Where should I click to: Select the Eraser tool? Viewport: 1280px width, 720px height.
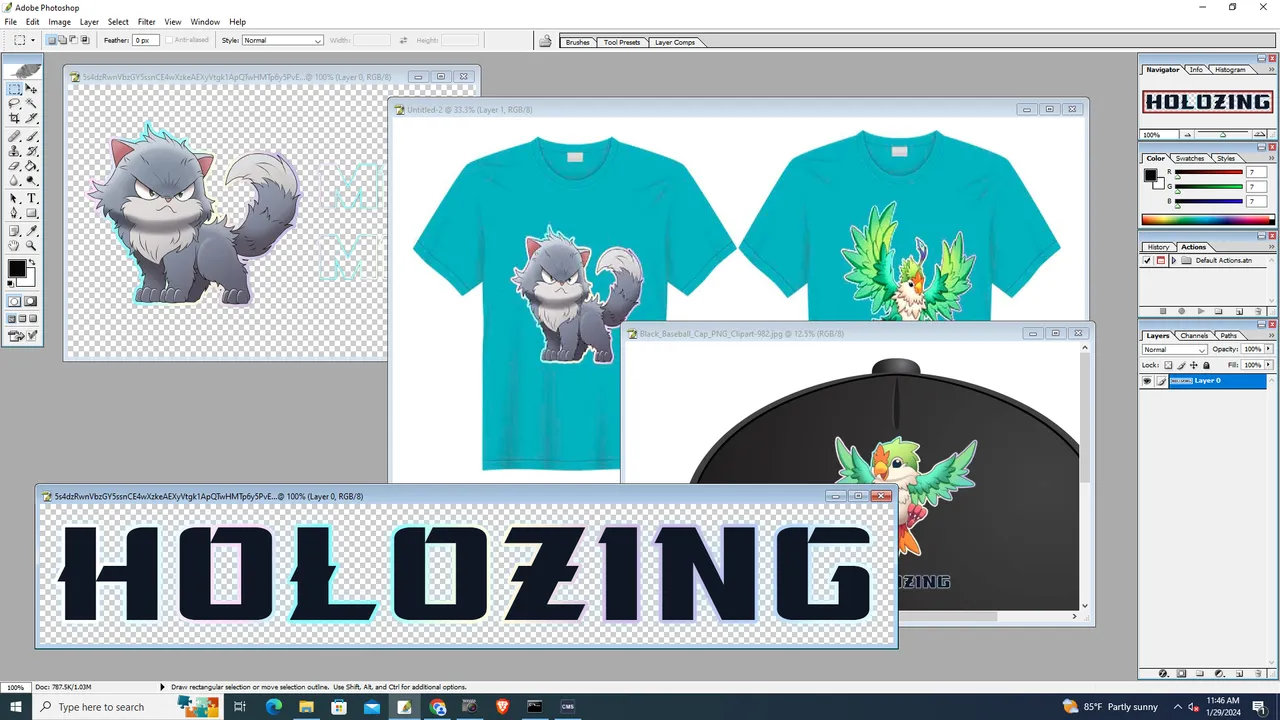(x=14, y=165)
